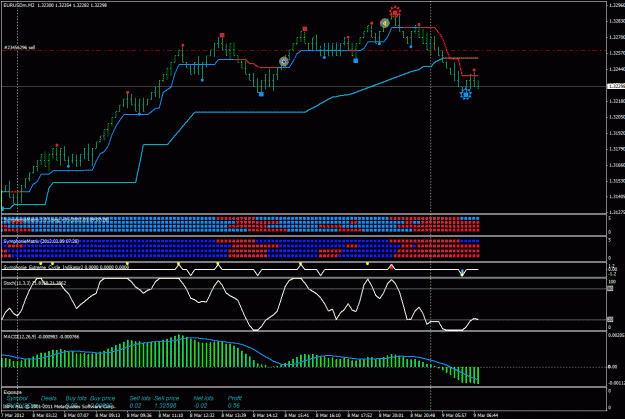
Task: Click the 9 Mar 06:44 time axis label
Action: click(x=485, y=415)
